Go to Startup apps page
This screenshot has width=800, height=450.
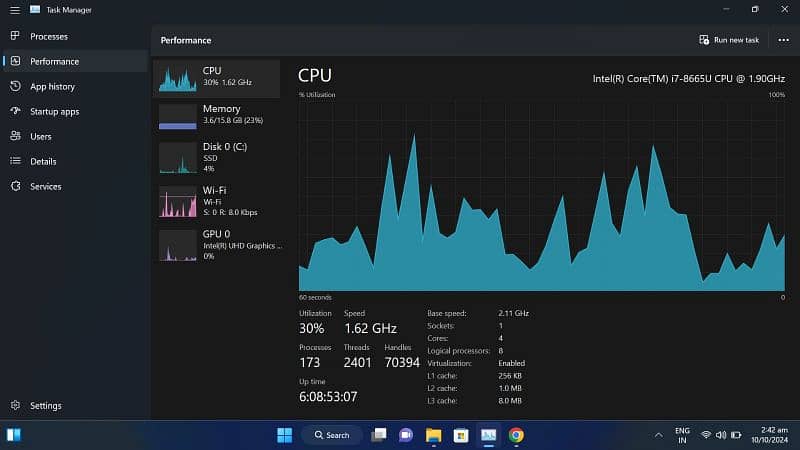[54, 111]
